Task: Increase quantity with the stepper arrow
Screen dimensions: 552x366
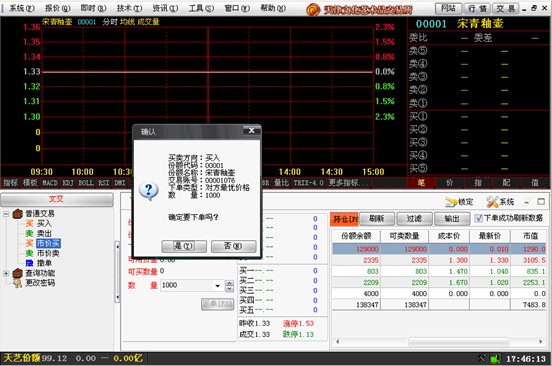Action: pos(229,283)
